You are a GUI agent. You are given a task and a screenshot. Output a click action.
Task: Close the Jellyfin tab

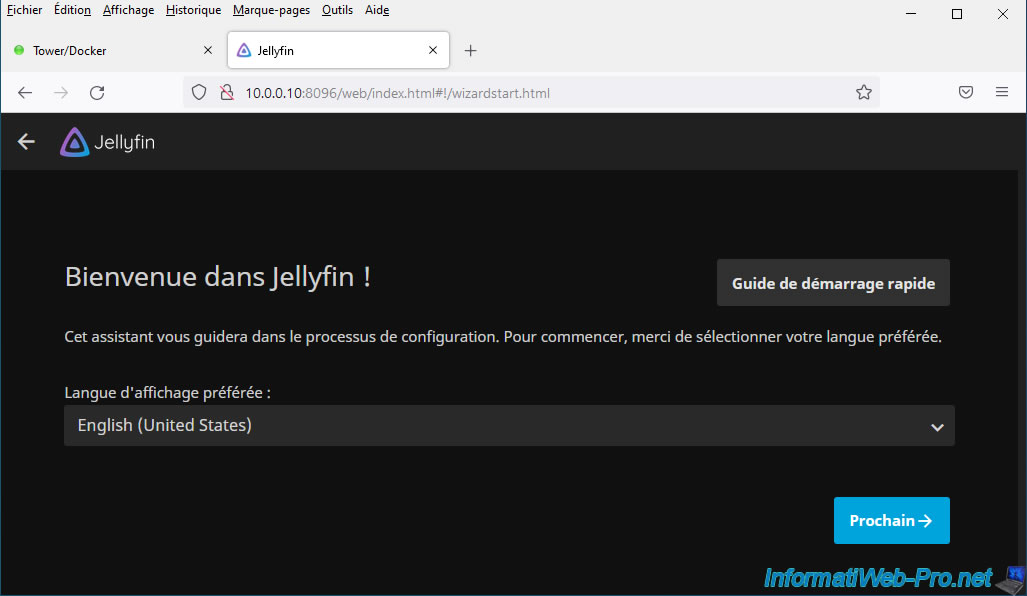[433, 51]
